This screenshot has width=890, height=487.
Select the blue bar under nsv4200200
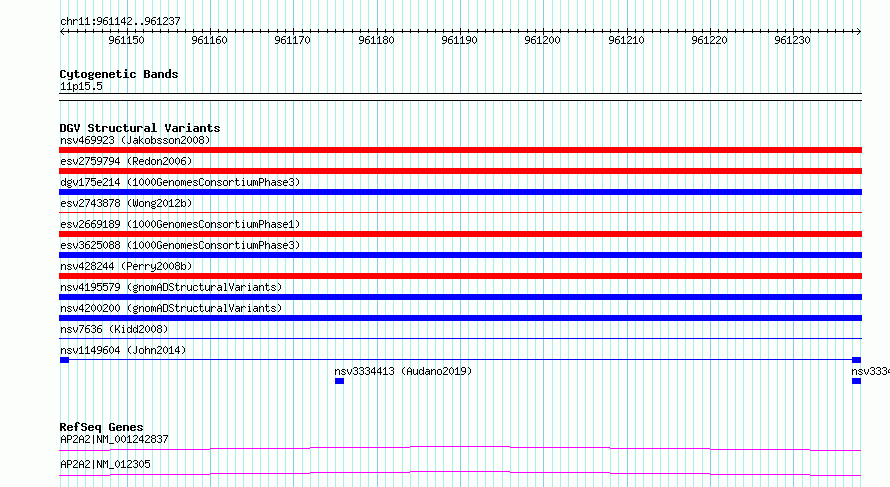coord(460,318)
